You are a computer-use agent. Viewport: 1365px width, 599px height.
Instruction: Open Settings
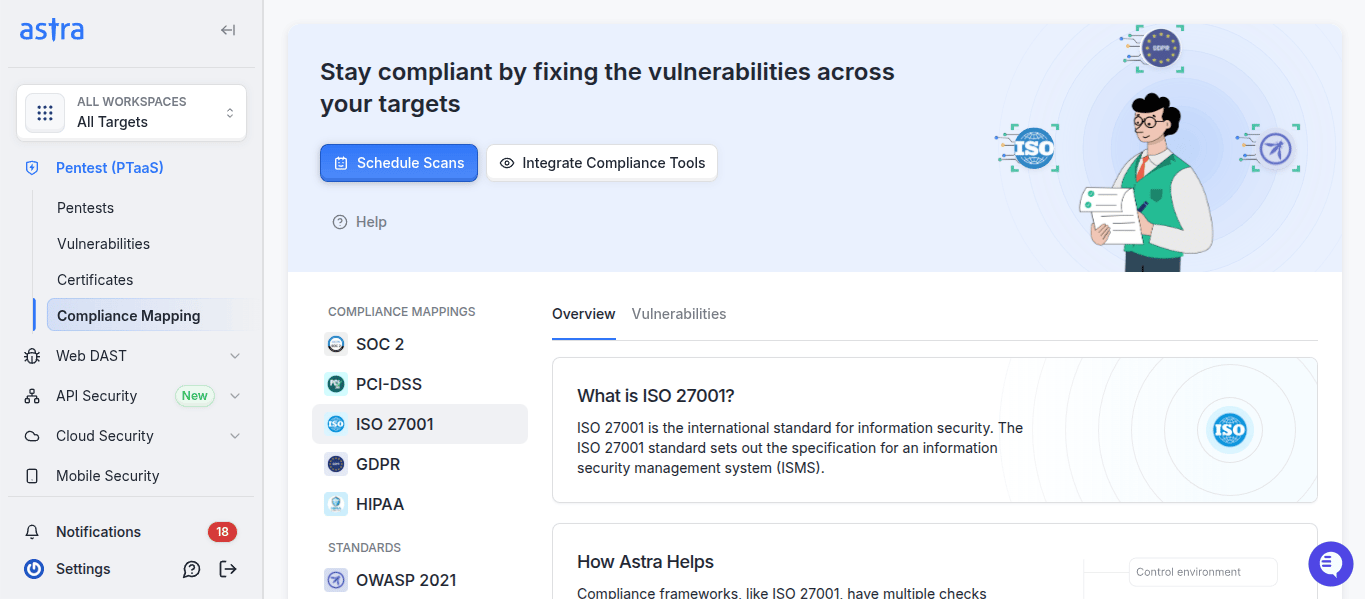[83, 569]
